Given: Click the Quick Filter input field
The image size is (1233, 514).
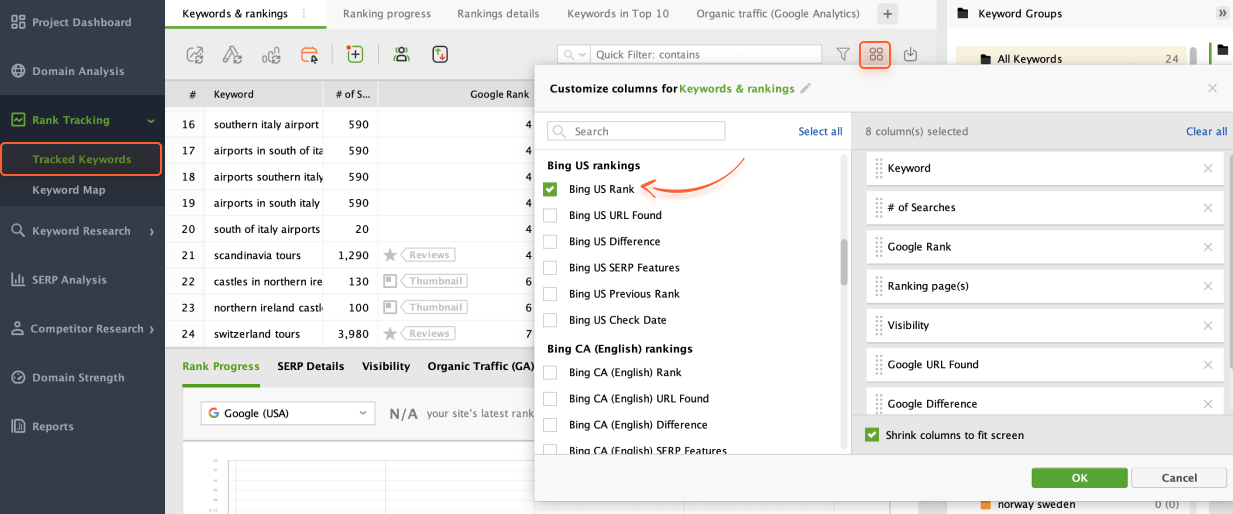Looking at the screenshot, I should pos(705,55).
